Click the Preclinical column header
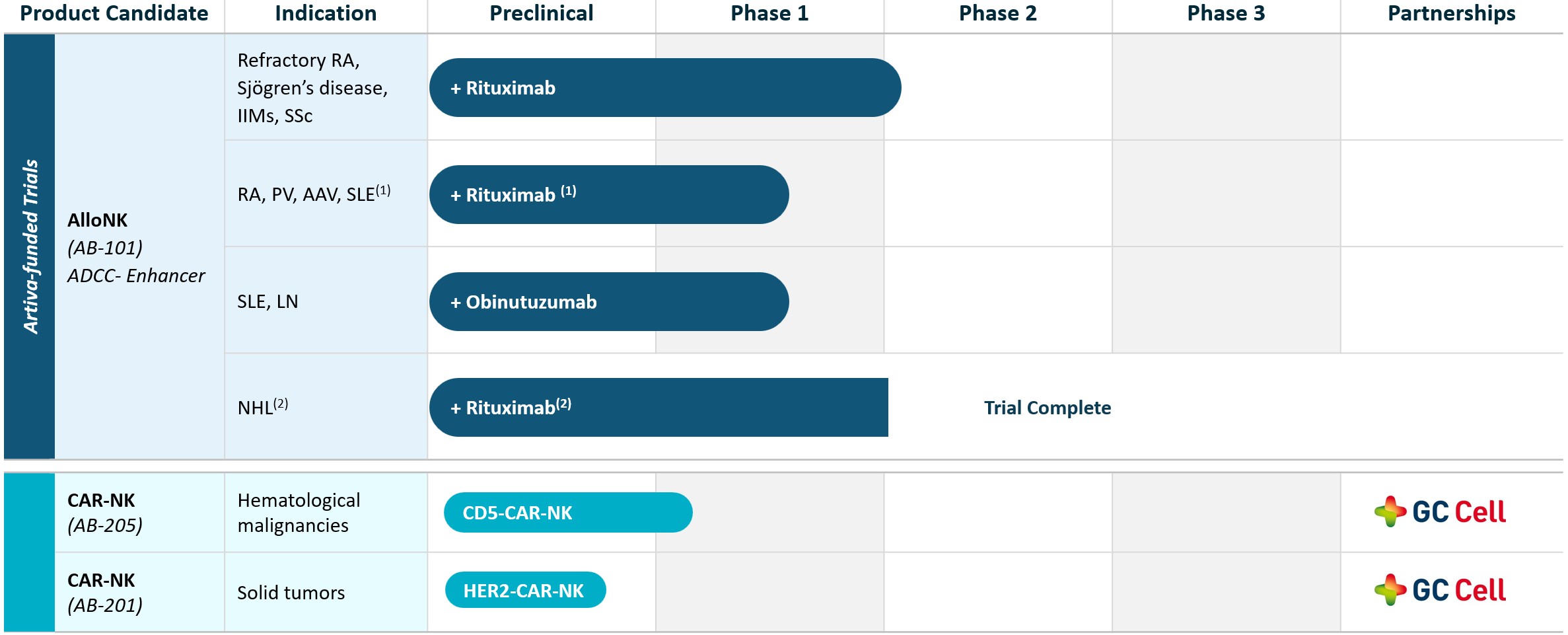1568x635 pixels. (x=541, y=14)
